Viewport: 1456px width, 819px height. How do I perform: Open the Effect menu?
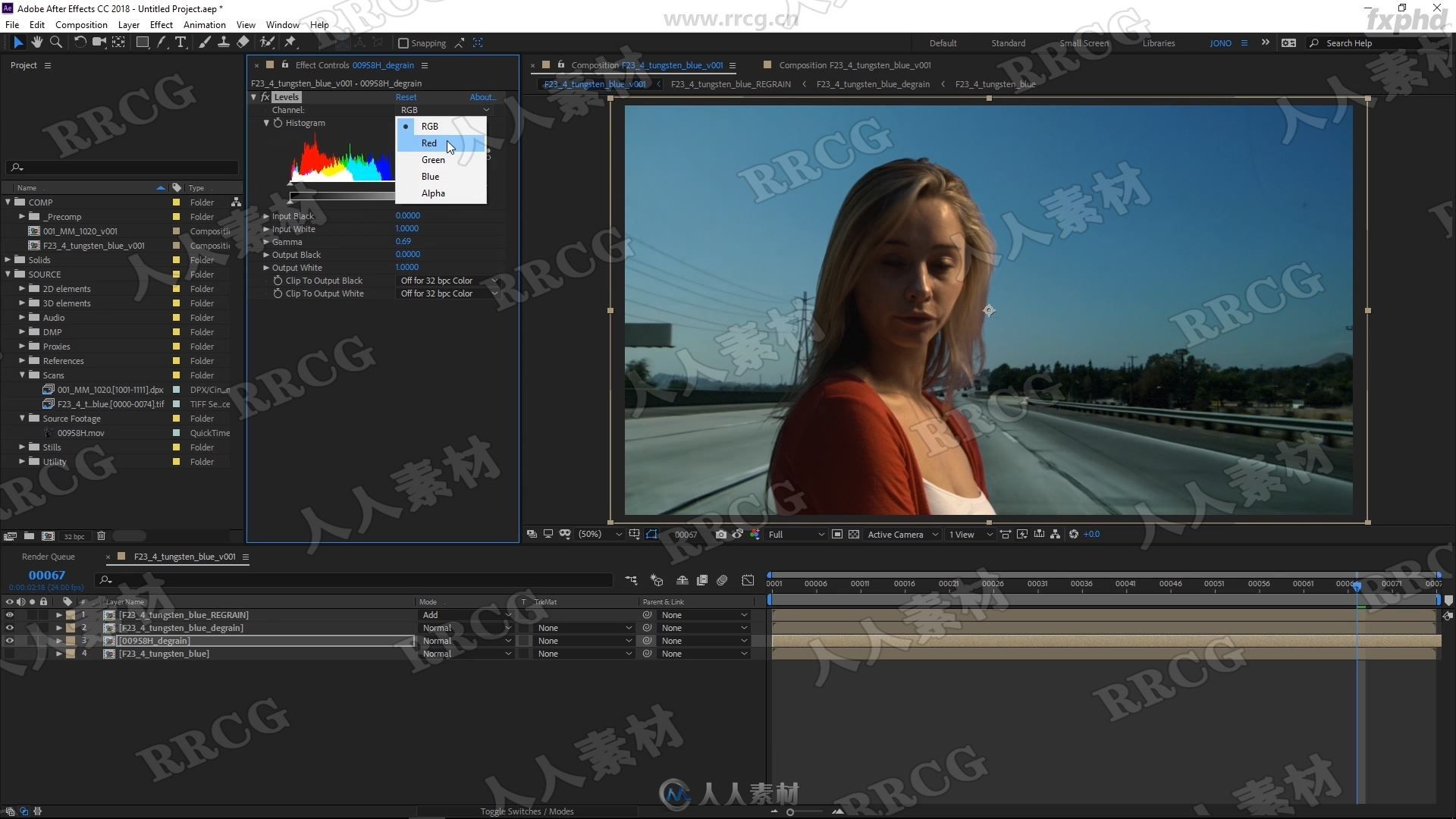click(161, 24)
